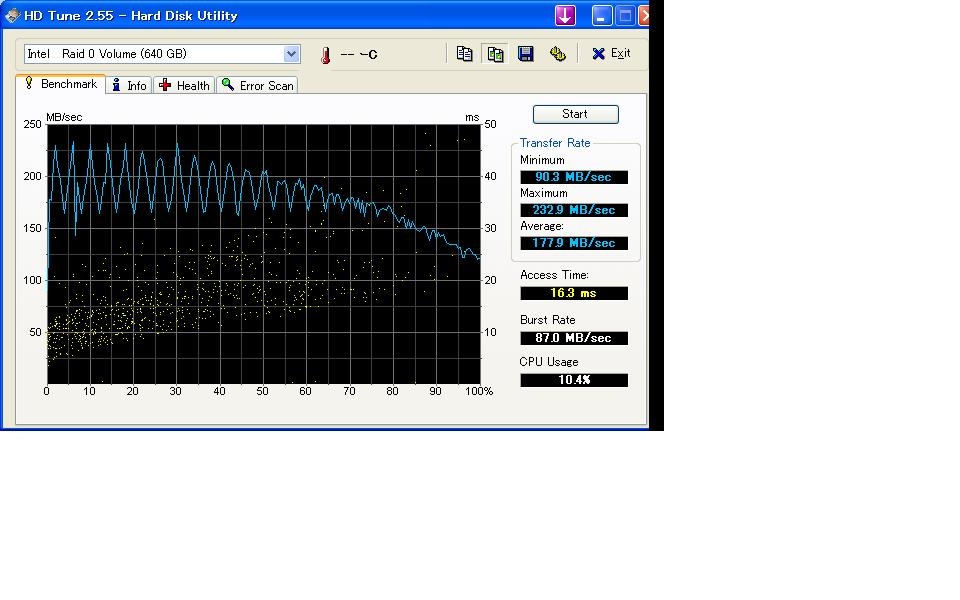
Task: Click the save screenshot floppy disk icon
Action: point(525,54)
